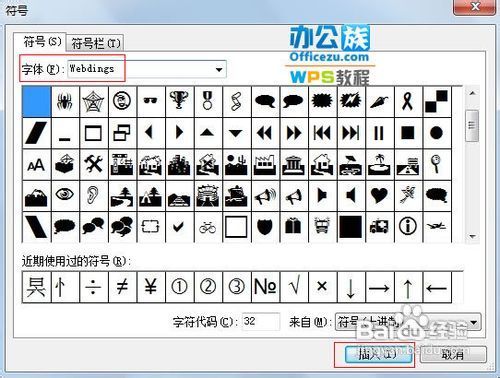Viewport: 500px width, 378px height.
Task: Insert recent symbol №
Action: point(265,287)
